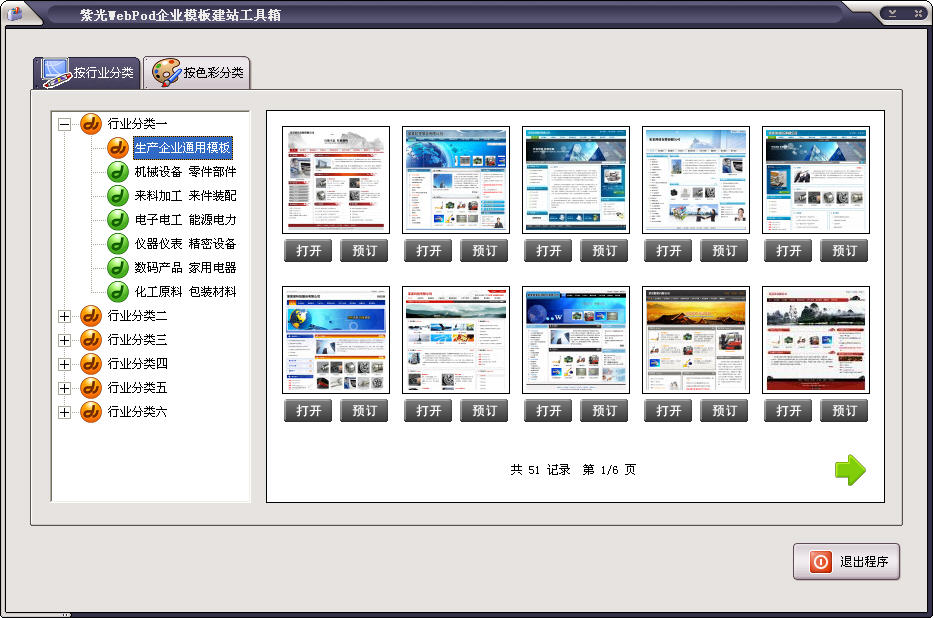Select the 生产企业通用模板 tree item

point(183,148)
